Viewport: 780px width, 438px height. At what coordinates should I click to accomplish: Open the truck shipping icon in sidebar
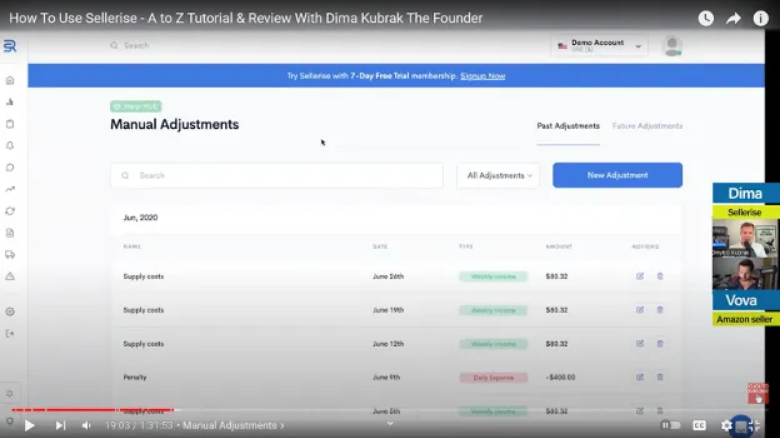tap(10, 254)
